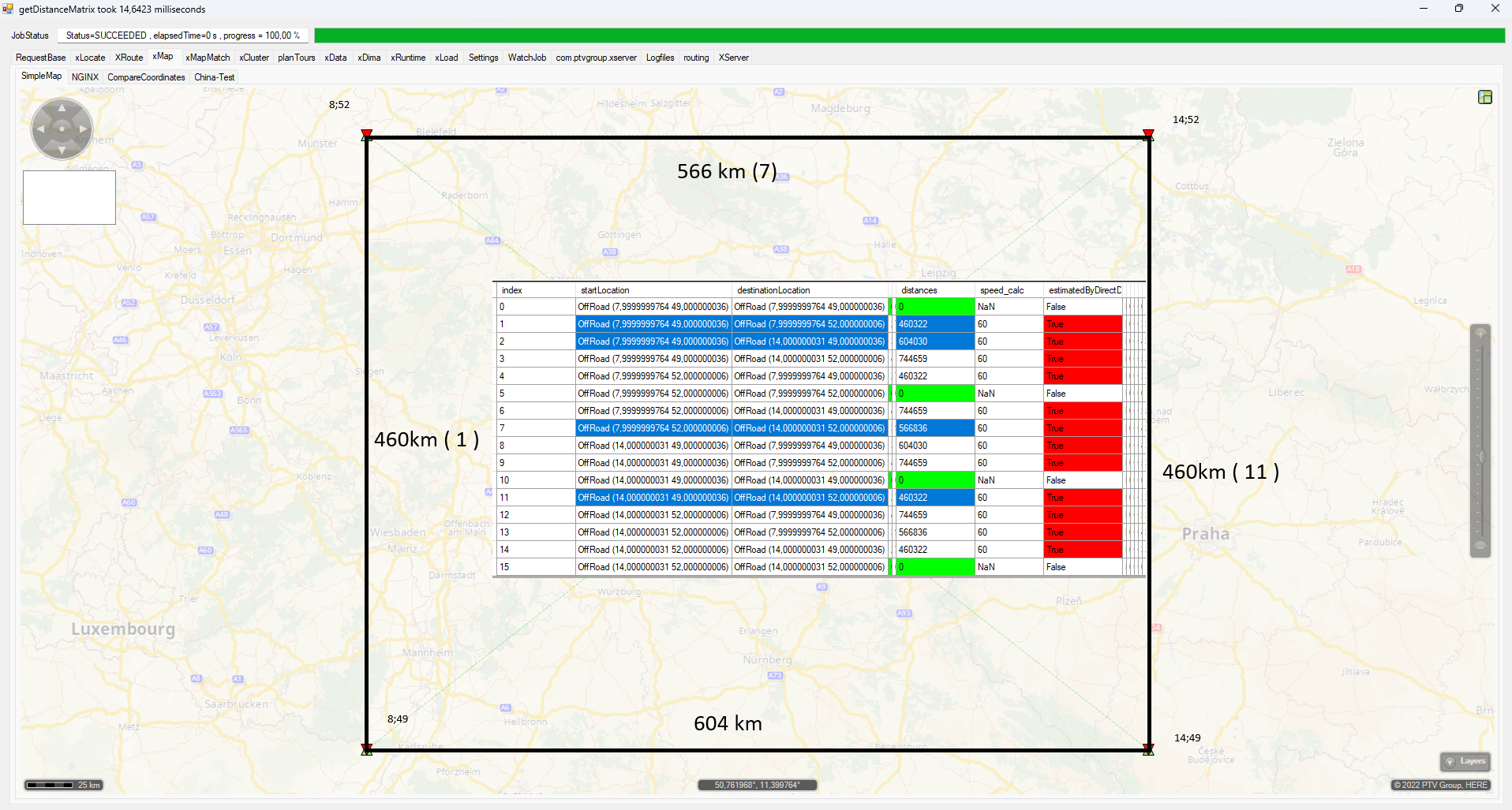Screen dimensions: 1512x810
Task: Open the xDima tab
Action: [x=369, y=58]
